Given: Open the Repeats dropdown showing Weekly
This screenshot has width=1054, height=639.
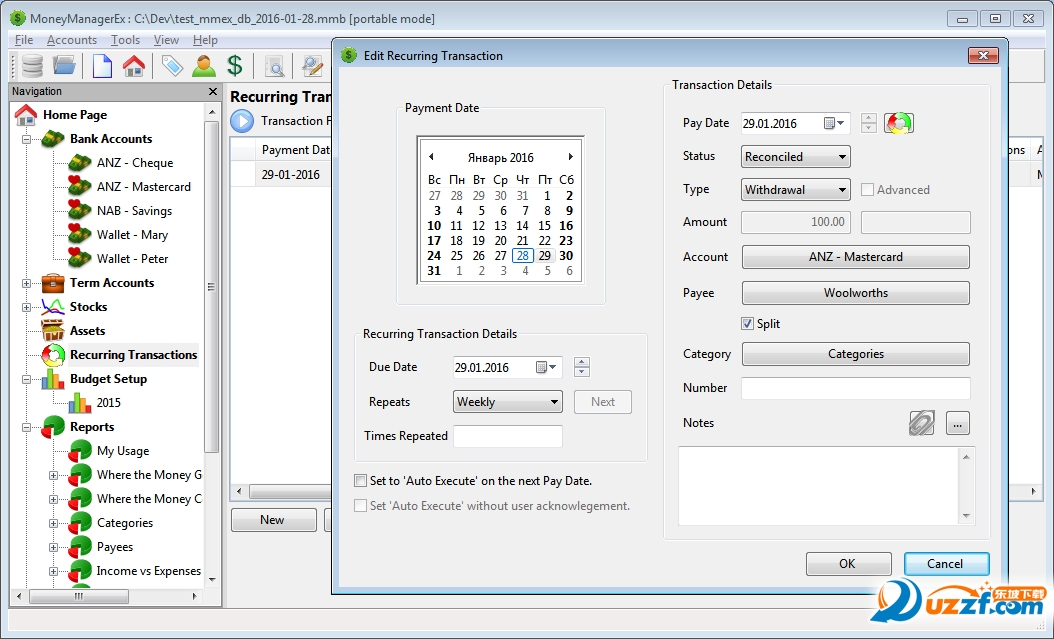Looking at the screenshot, I should [508, 402].
